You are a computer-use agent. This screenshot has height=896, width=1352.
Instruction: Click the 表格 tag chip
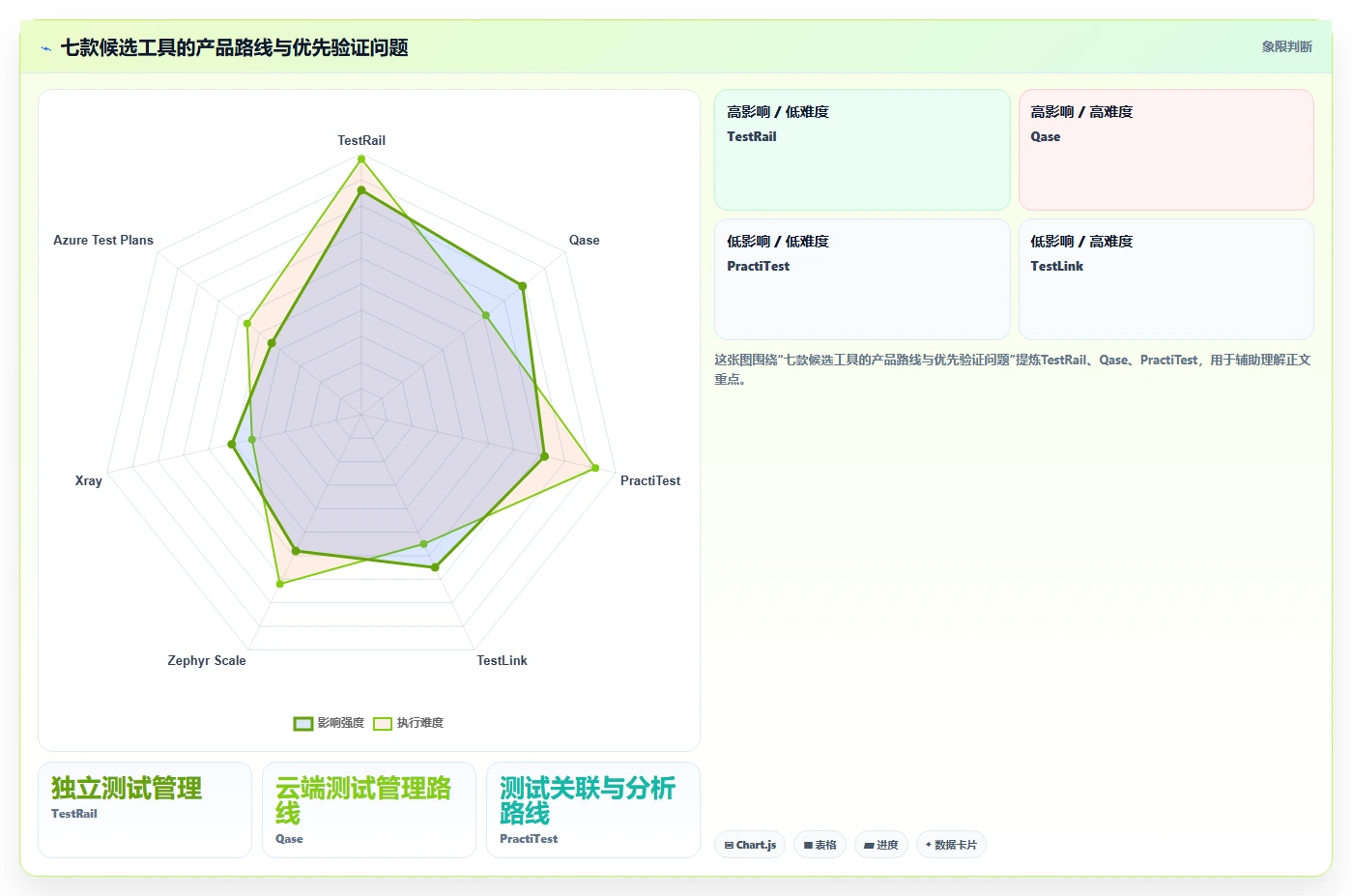(820, 845)
